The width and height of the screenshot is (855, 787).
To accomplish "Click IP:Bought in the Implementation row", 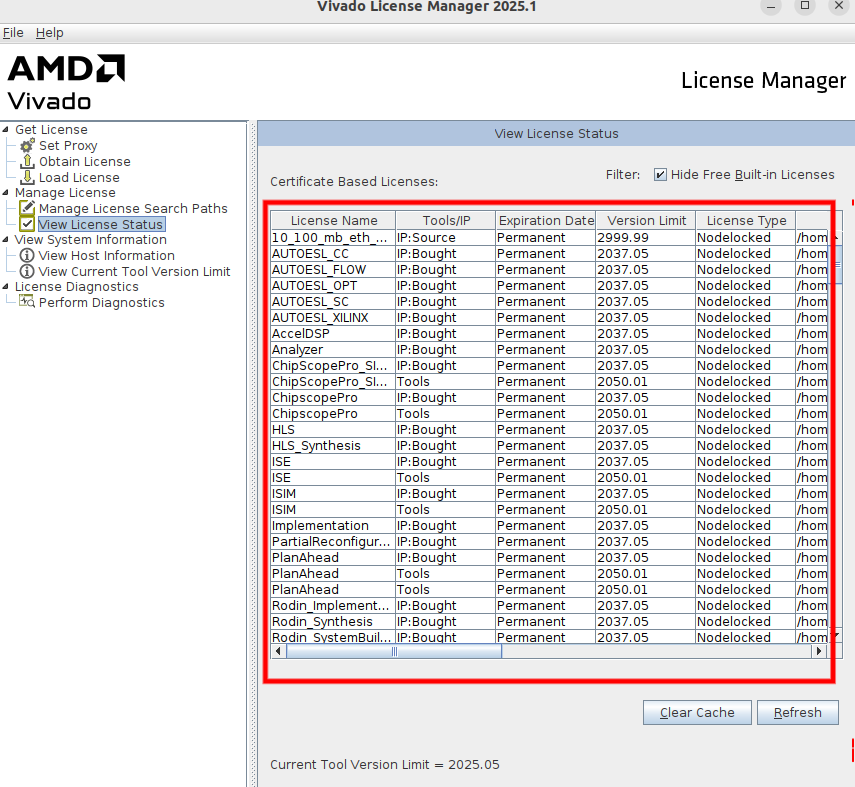I will click(x=446, y=525).
